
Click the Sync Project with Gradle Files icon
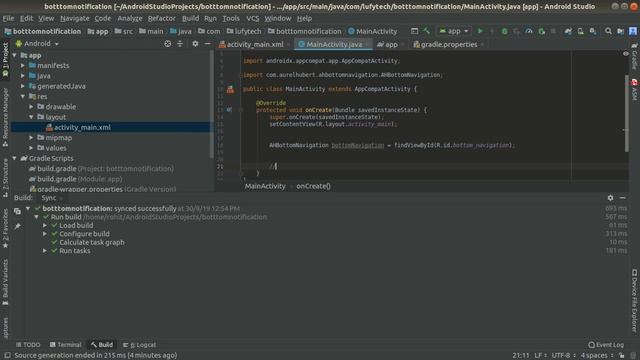coord(568,31)
